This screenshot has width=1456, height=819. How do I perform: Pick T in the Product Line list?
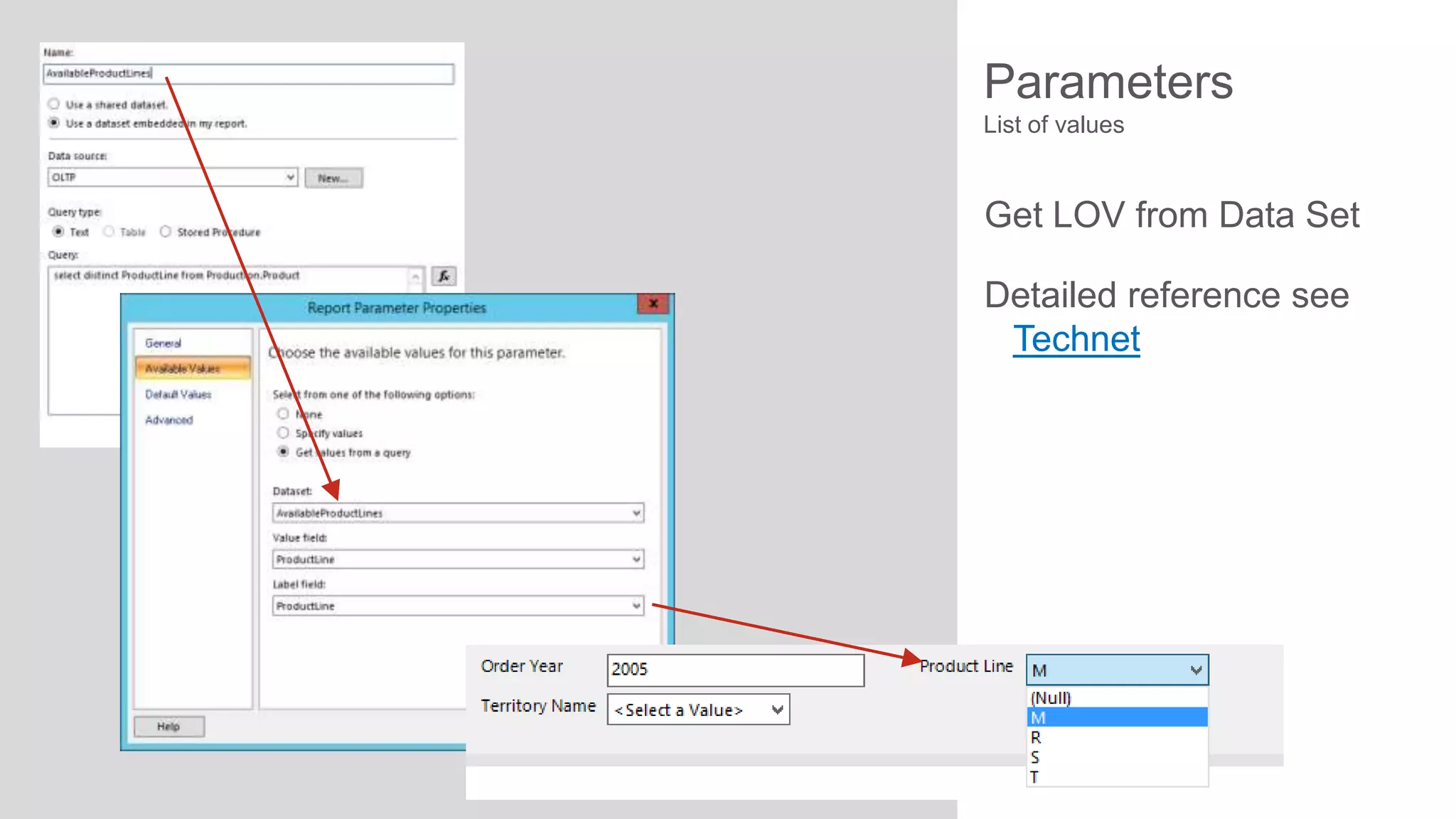(1117, 776)
